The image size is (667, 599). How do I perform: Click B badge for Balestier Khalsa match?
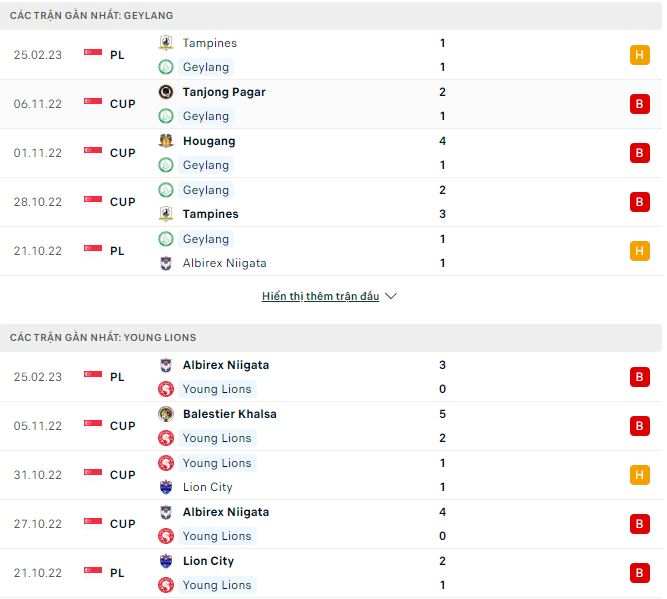(x=639, y=426)
